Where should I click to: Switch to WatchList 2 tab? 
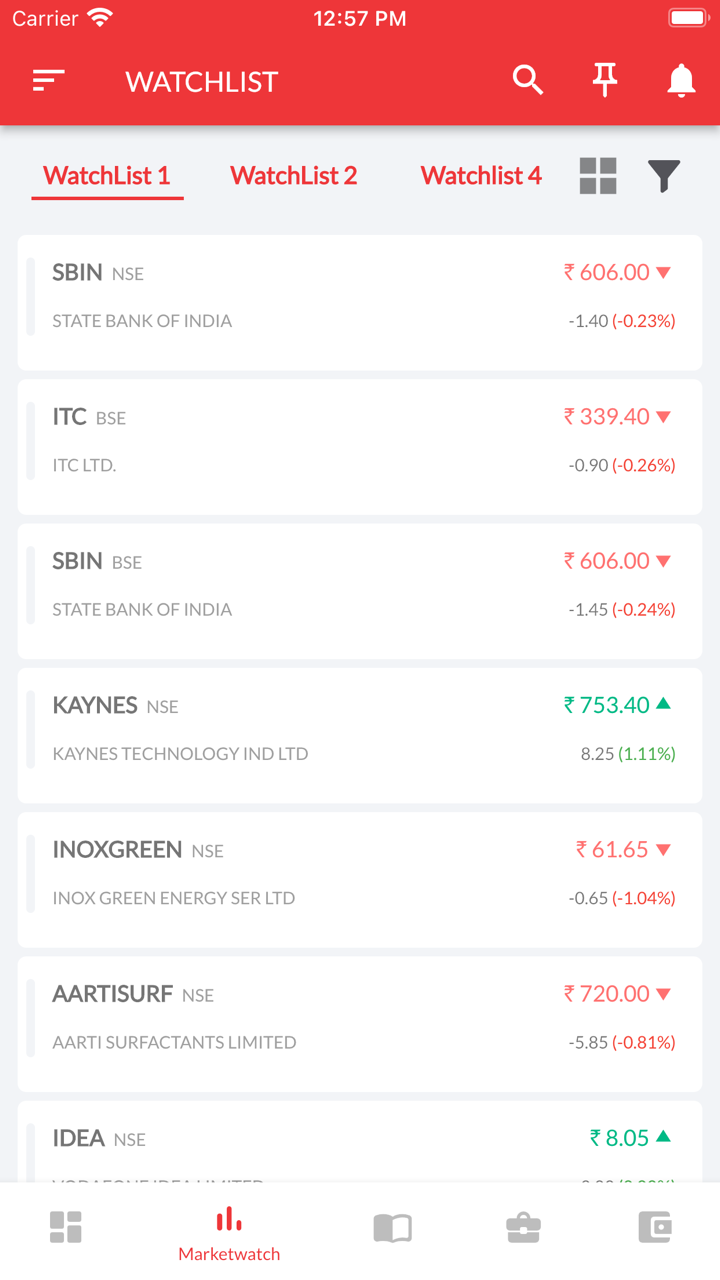(x=293, y=176)
